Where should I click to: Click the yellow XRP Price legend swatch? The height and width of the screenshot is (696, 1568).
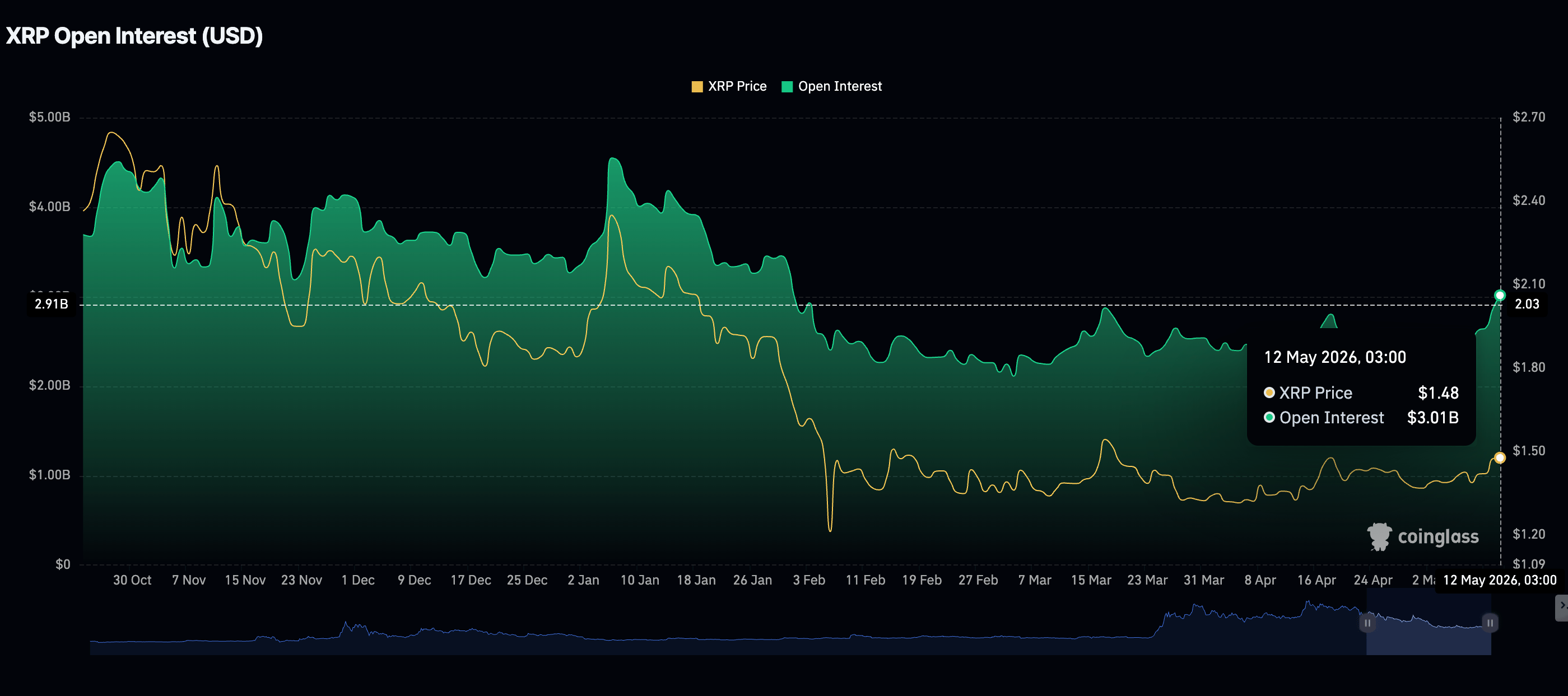[697, 86]
